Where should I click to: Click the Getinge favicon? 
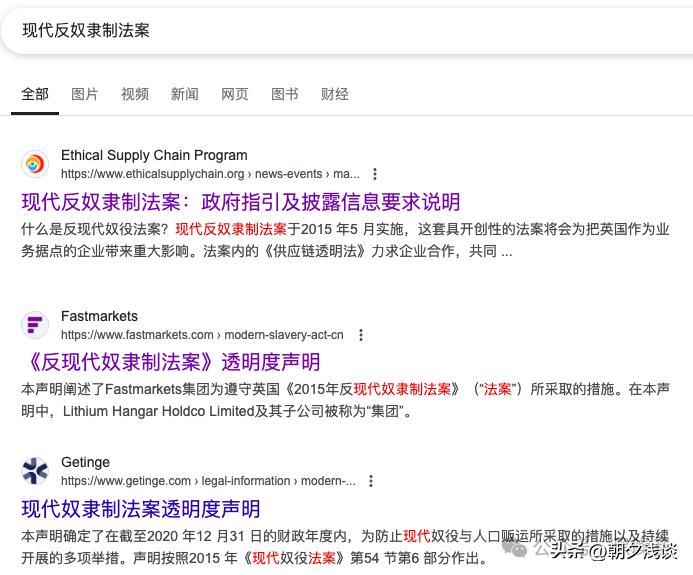pyautogui.click(x=35, y=471)
